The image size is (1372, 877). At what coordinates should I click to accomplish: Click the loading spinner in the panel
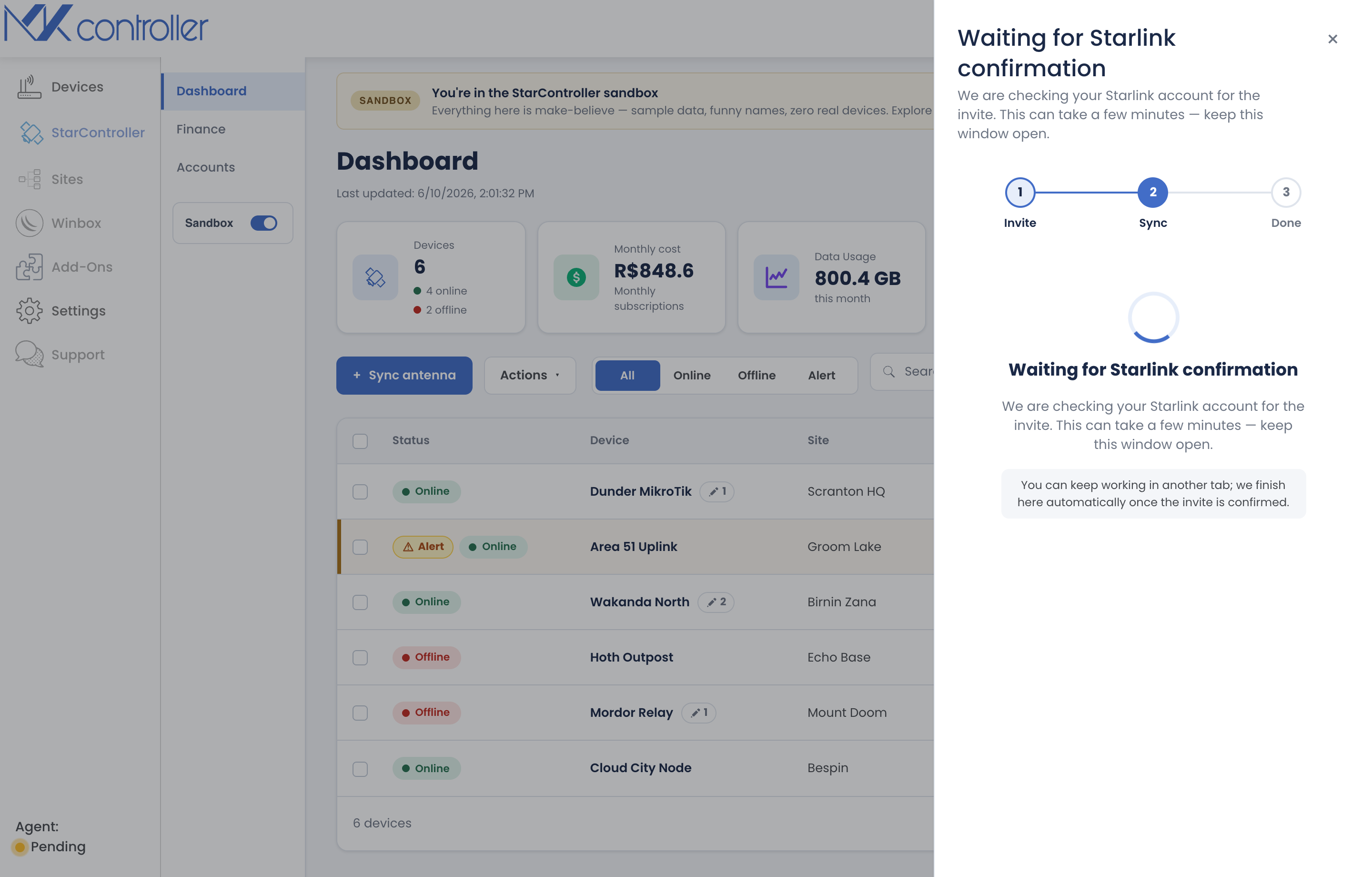[1153, 317]
